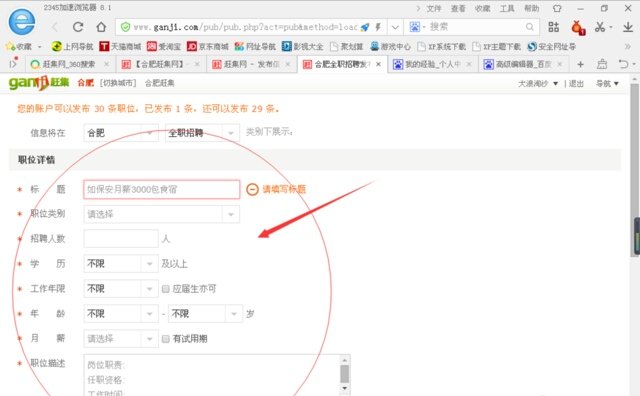Open the 导航 navigation dropdown
The height and width of the screenshot is (396, 640).
click(607, 84)
